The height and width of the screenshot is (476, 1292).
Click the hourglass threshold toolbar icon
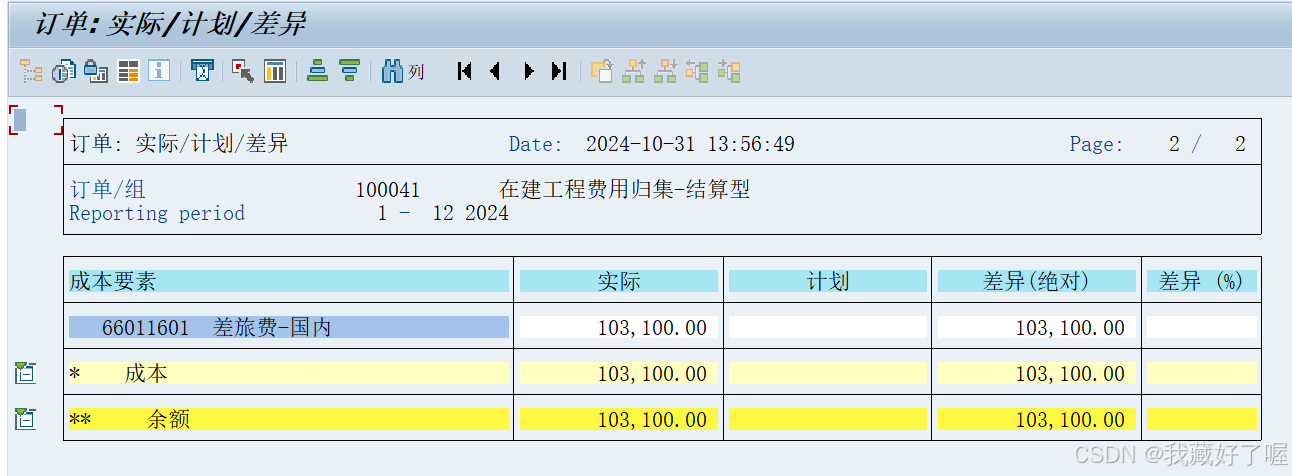(x=202, y=71)
